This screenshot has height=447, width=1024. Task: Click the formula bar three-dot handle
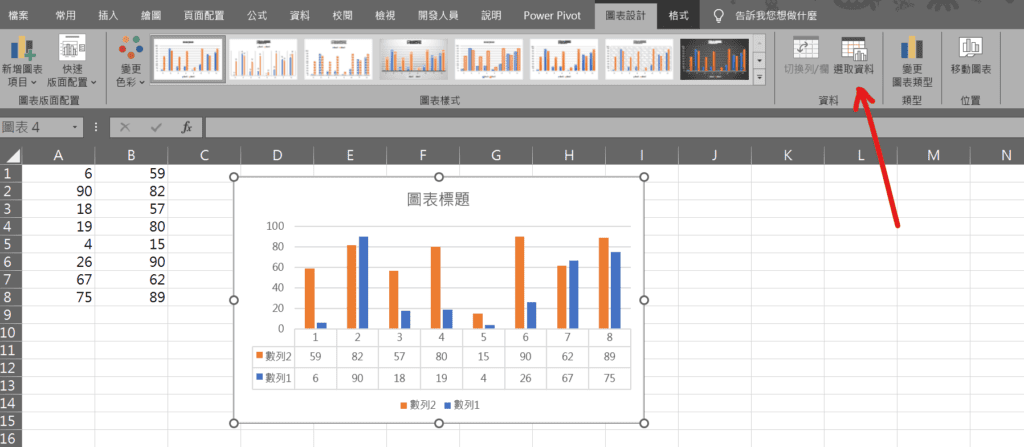pyautogui.click(x=96, y=127)
